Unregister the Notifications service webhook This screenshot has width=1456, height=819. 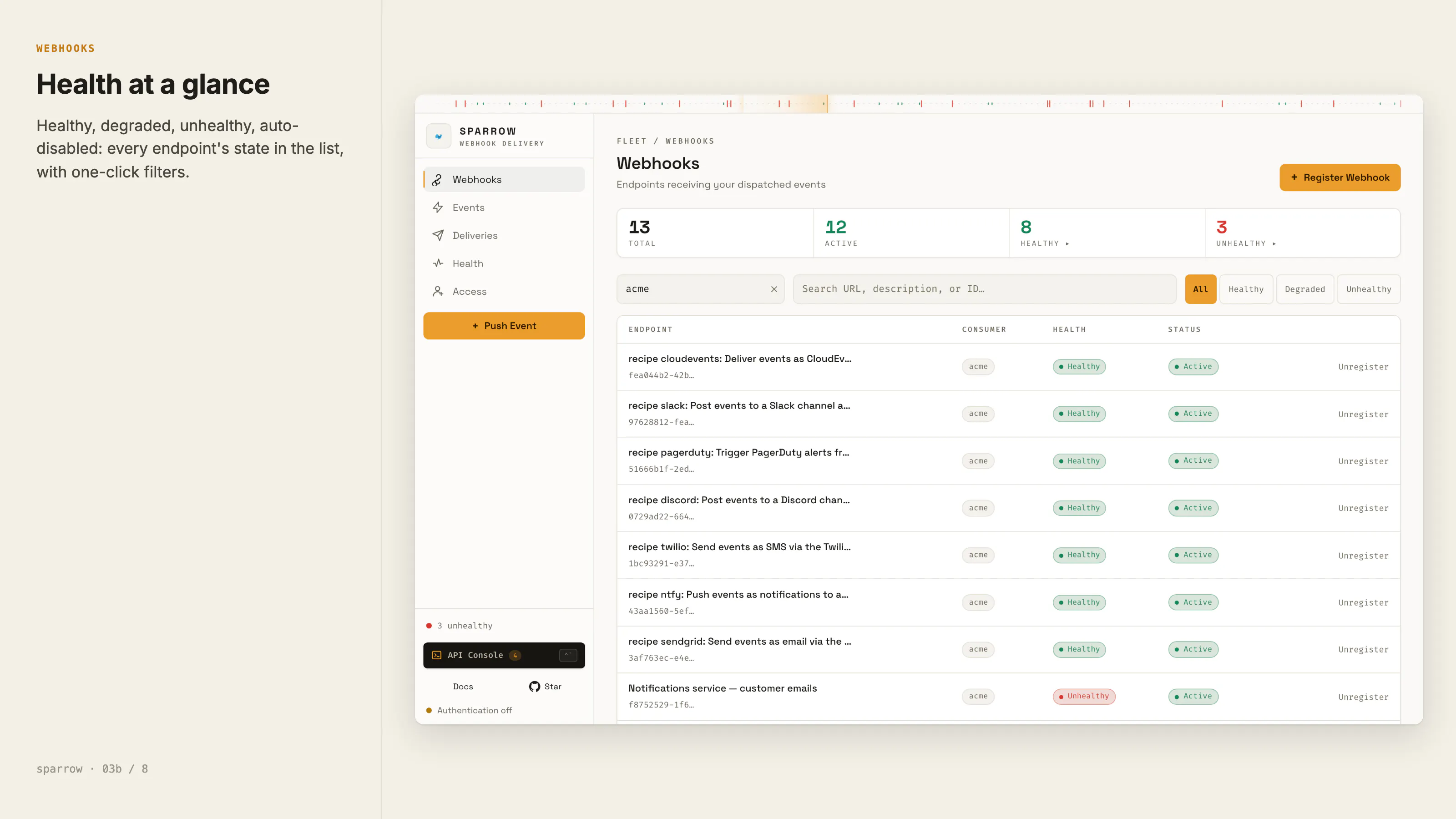1363,698
